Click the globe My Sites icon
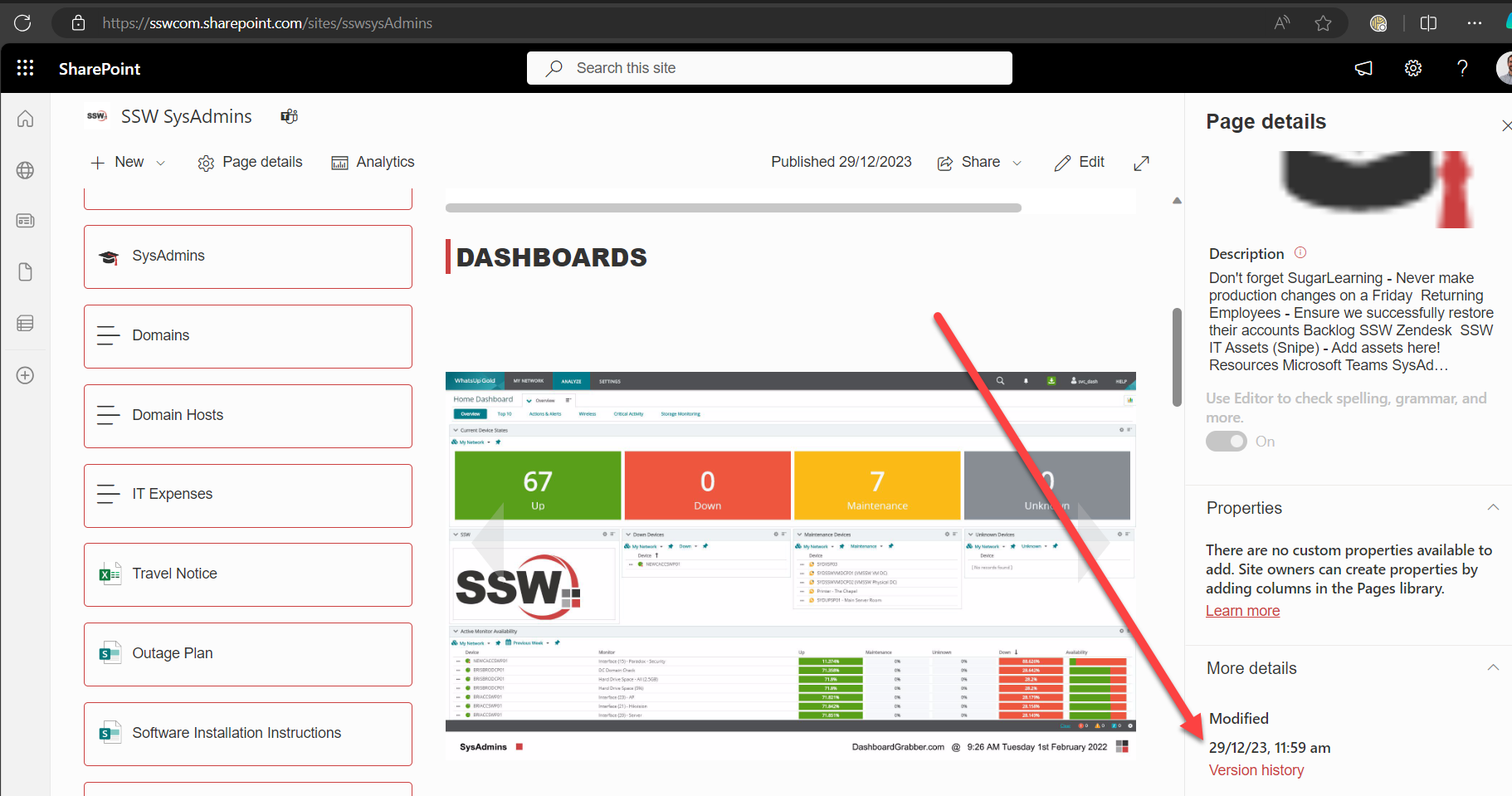Screen dimensions: 1512x796 pyautogui.click(x=26, y=170)
